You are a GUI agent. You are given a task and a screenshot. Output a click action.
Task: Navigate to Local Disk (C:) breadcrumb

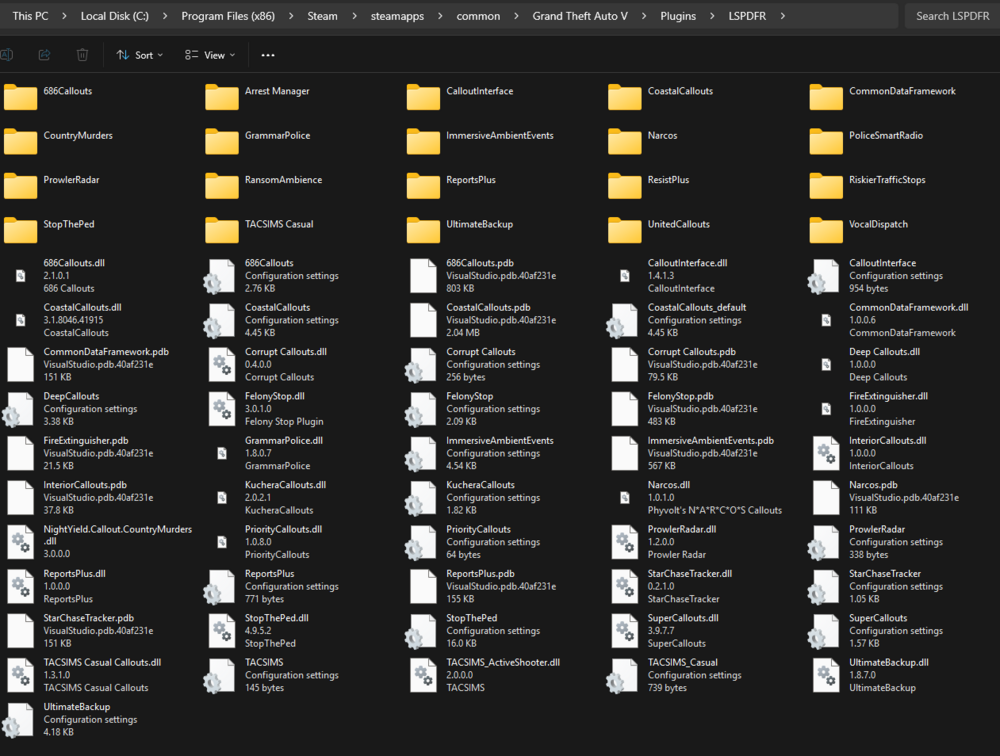click(x=115, y=16)
